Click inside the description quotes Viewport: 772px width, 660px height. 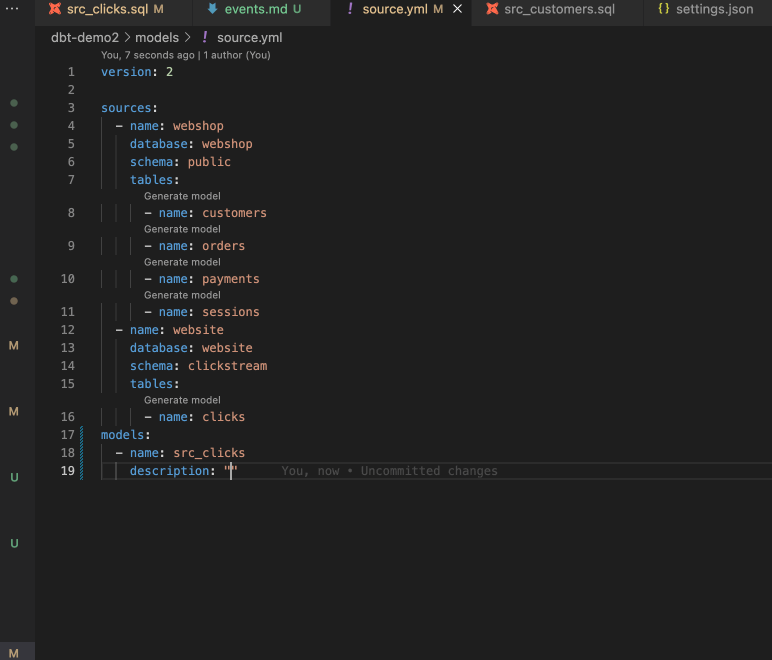pyautogui.click(x=231, y=471)
